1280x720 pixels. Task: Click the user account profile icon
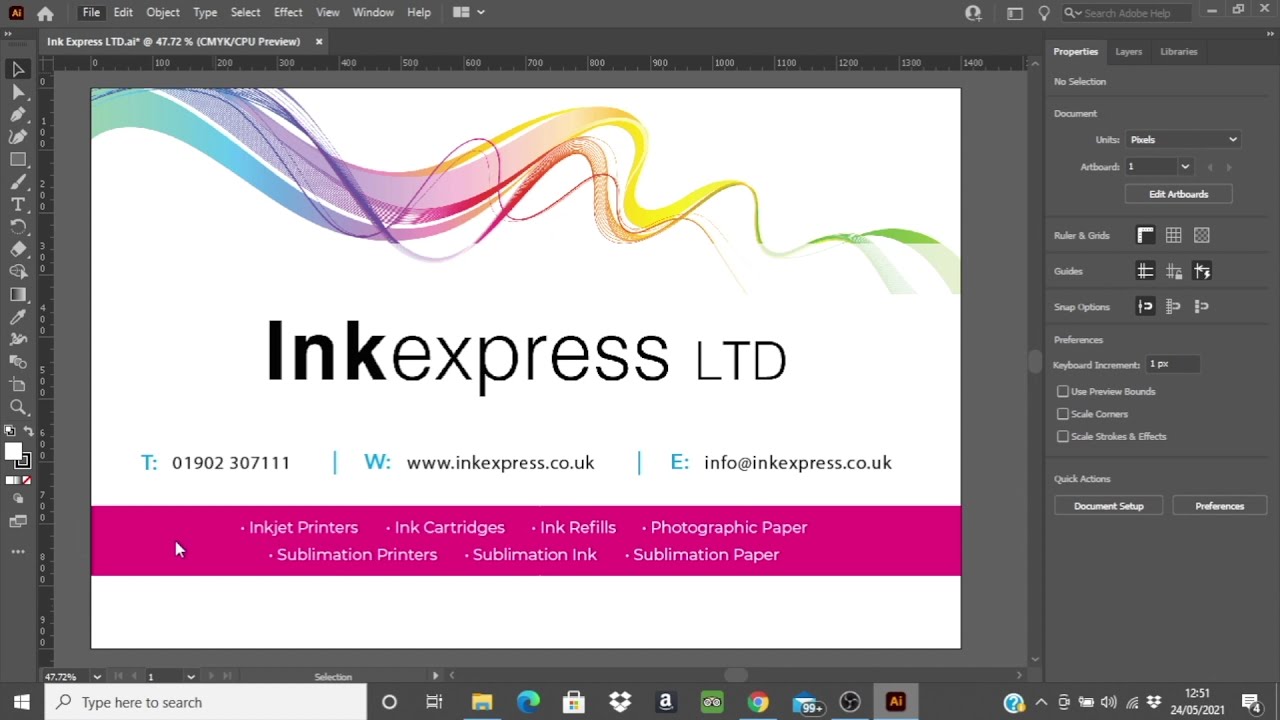point(973,12)
